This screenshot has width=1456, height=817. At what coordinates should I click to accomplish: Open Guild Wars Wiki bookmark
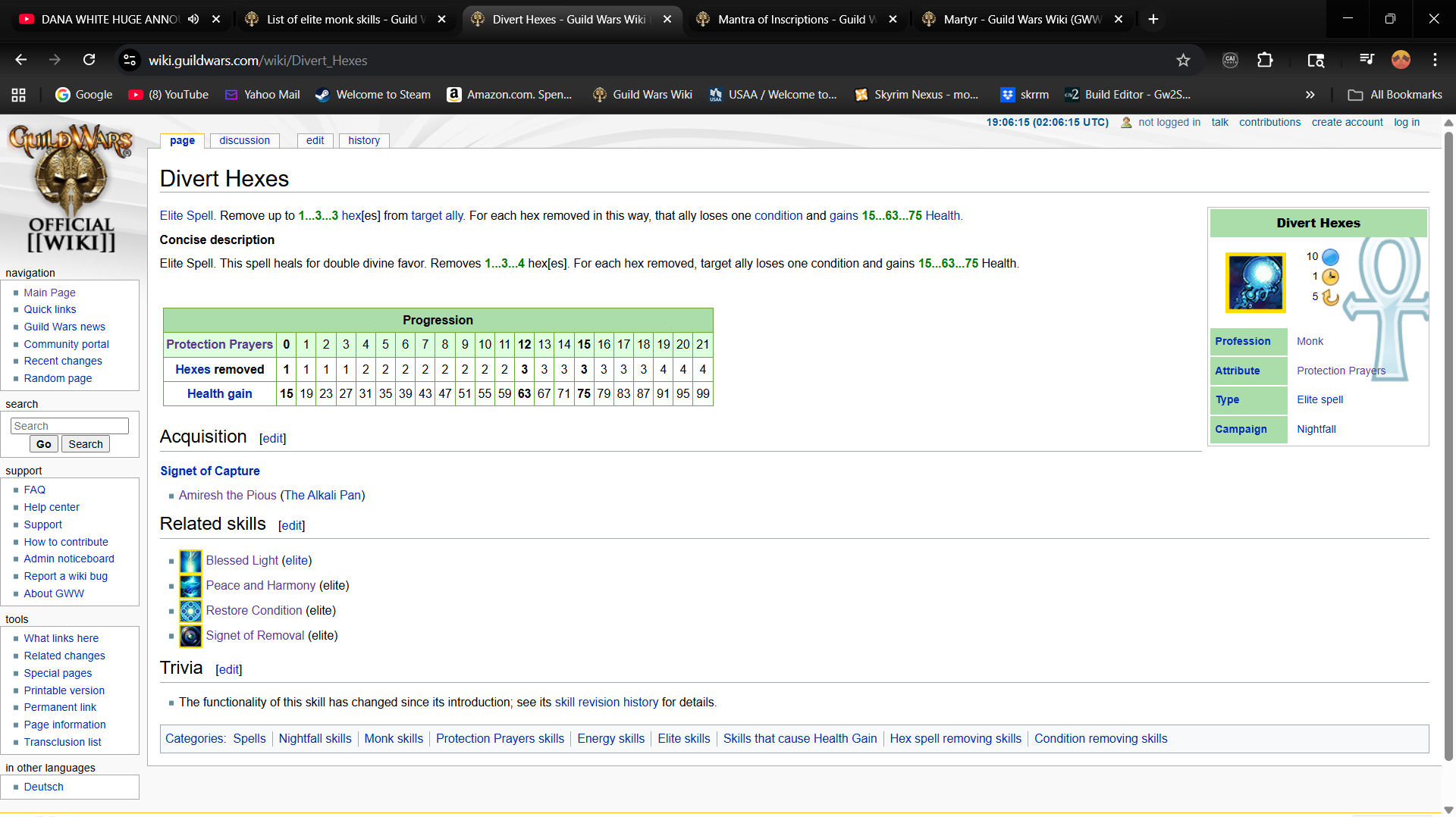click(642, 95)
